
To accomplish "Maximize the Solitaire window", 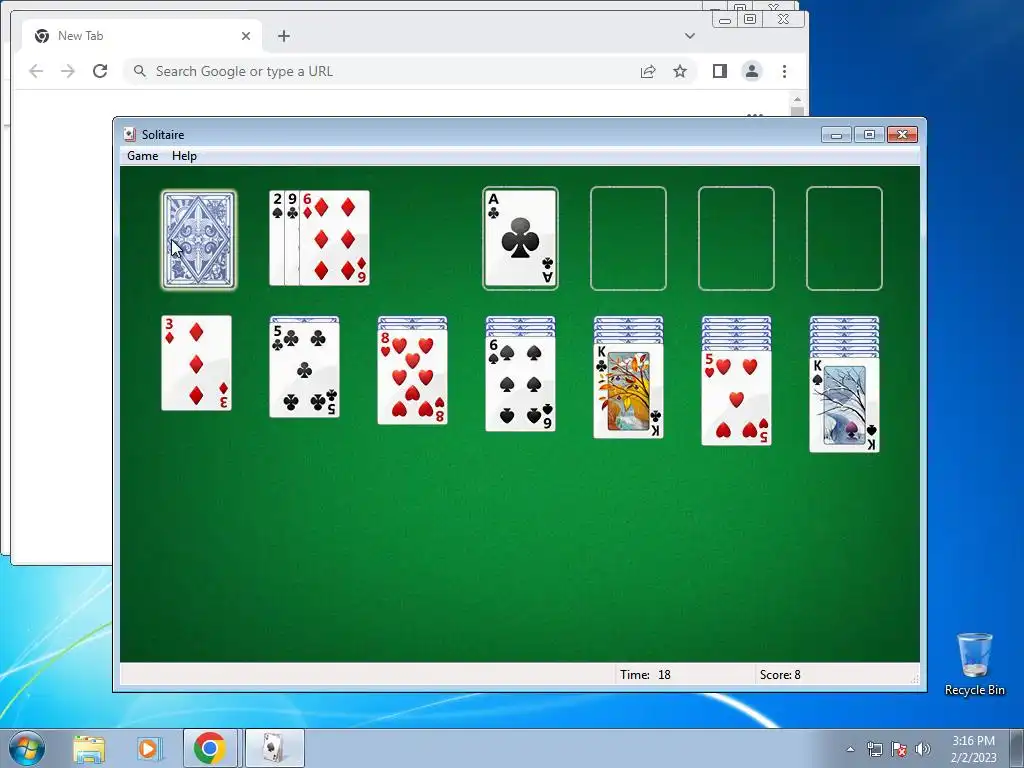I will 869,135.
